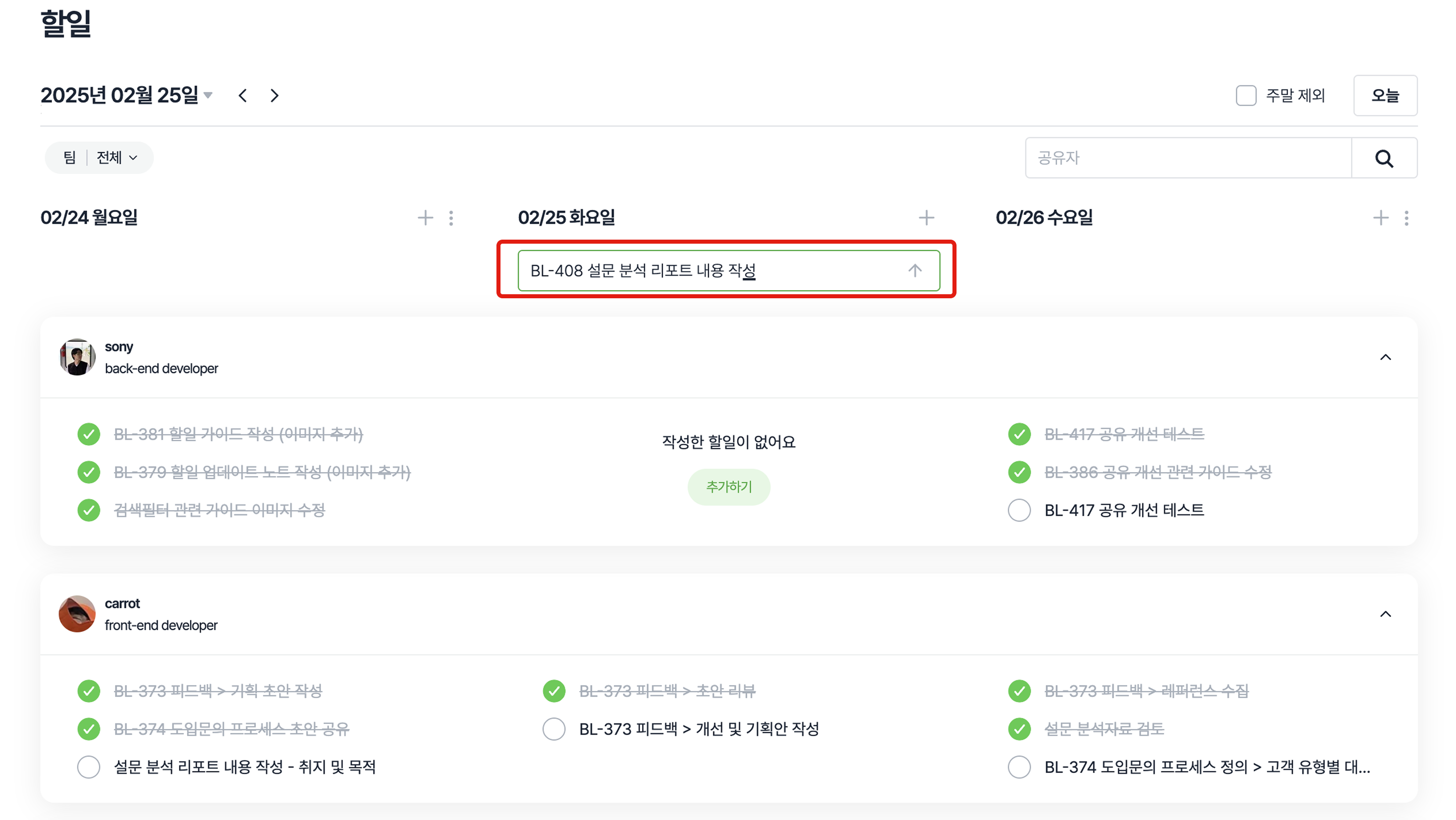This screenshot has width=1456, height=820.
Task: Add a task to 02/26 수요일 column
Action: pyautogui.click(x=1380, y=217)
